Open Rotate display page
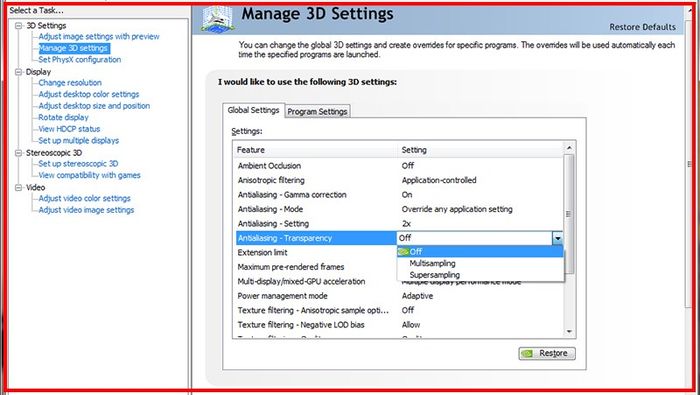This screenshot has width=700, height=395. tap(63, 118)
